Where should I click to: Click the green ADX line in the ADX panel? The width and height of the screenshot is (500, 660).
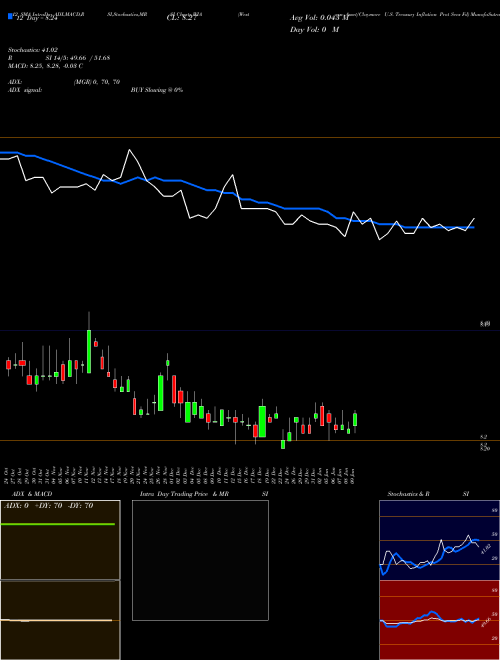point(58,524)
